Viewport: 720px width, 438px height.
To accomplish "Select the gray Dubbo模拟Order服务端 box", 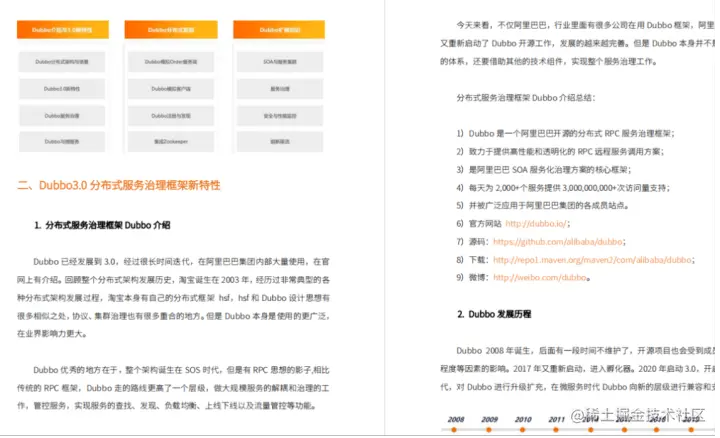I will coord(171,62).
